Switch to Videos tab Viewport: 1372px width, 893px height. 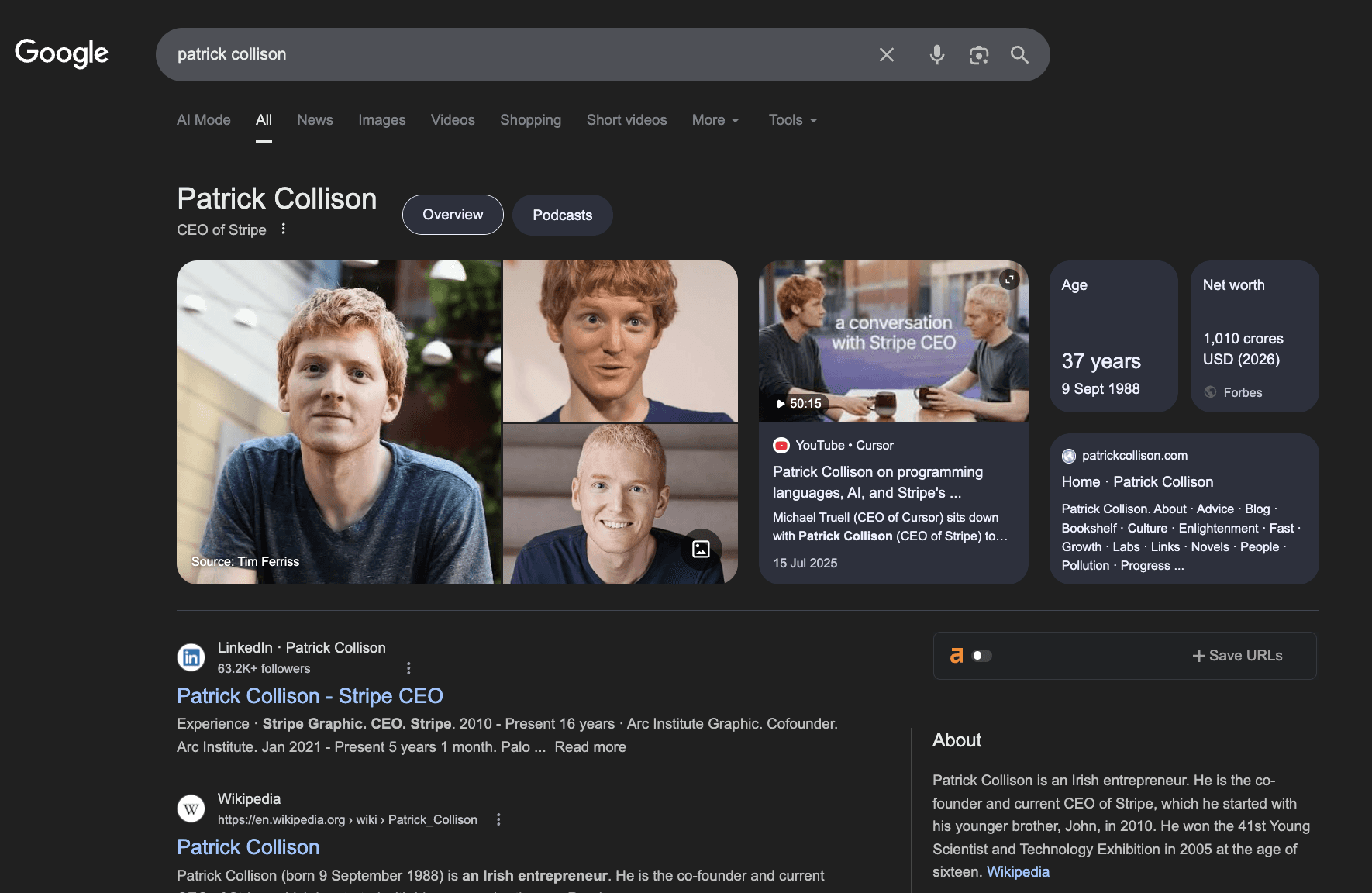453,120
